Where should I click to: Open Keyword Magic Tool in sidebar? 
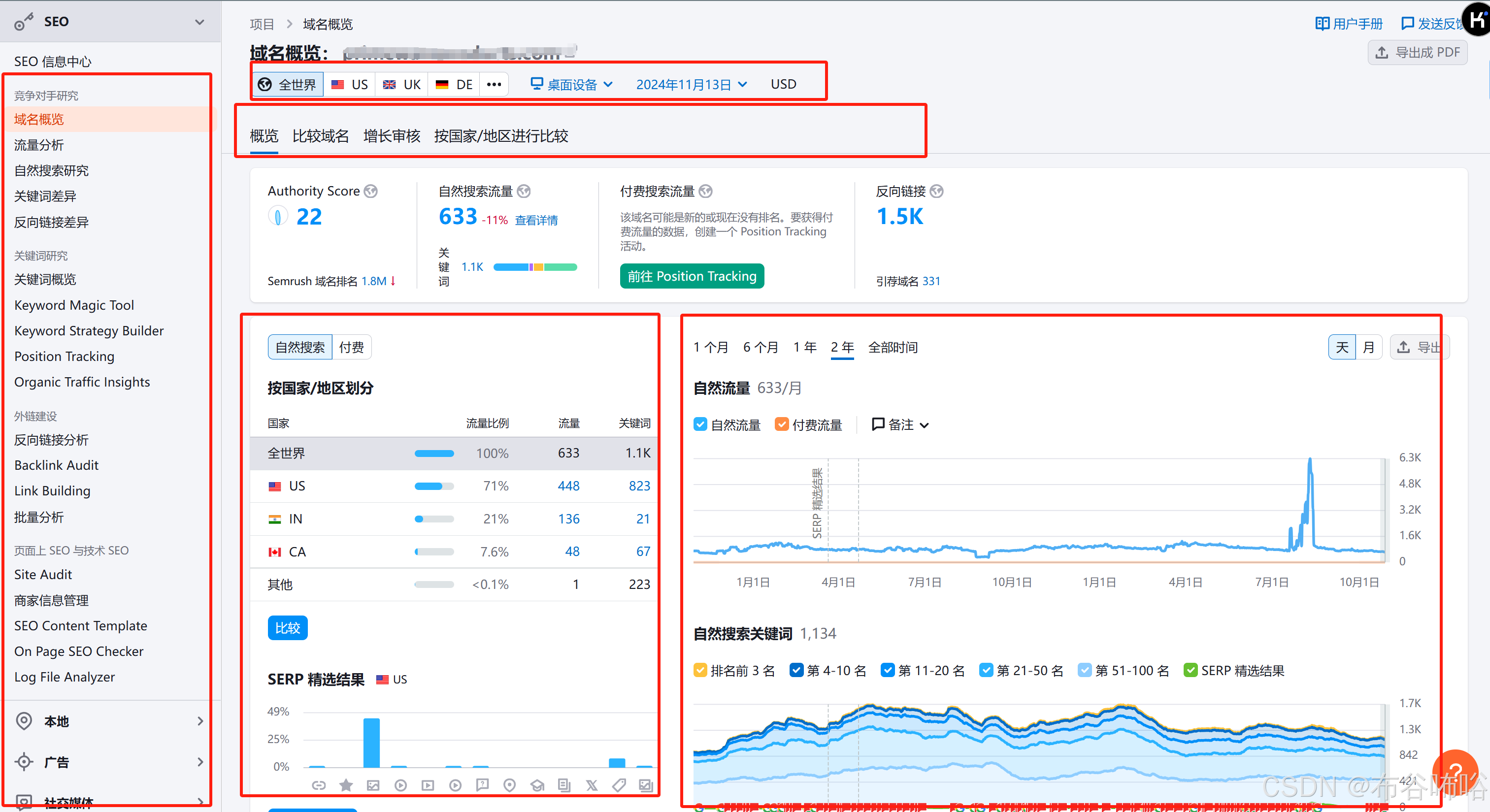point(74,305)
